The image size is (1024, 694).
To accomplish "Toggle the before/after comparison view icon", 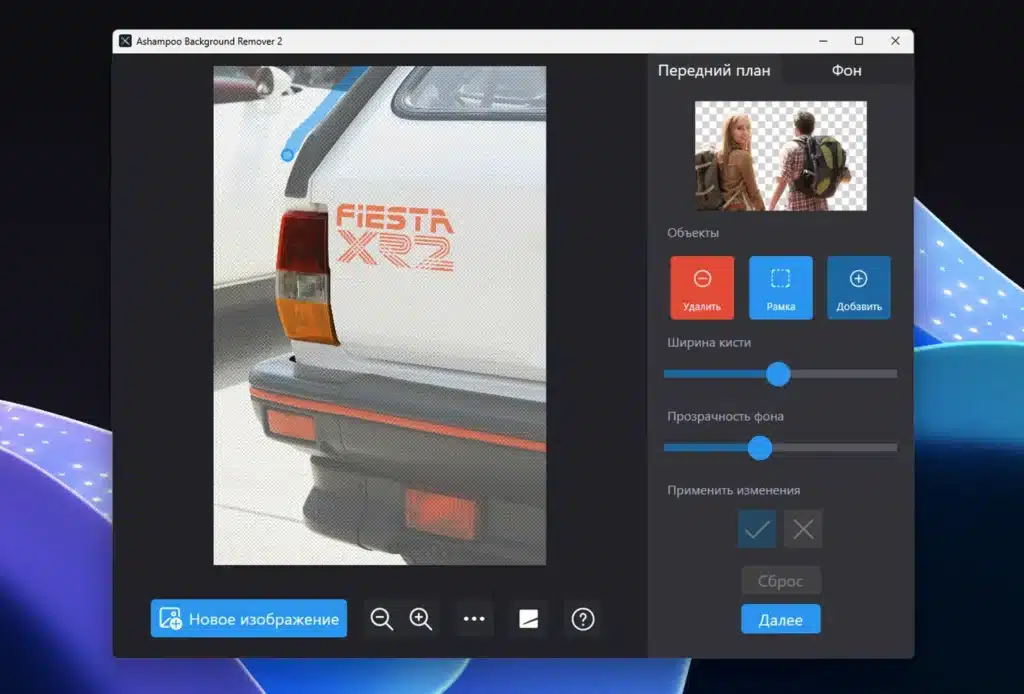I will click(528, 619).
